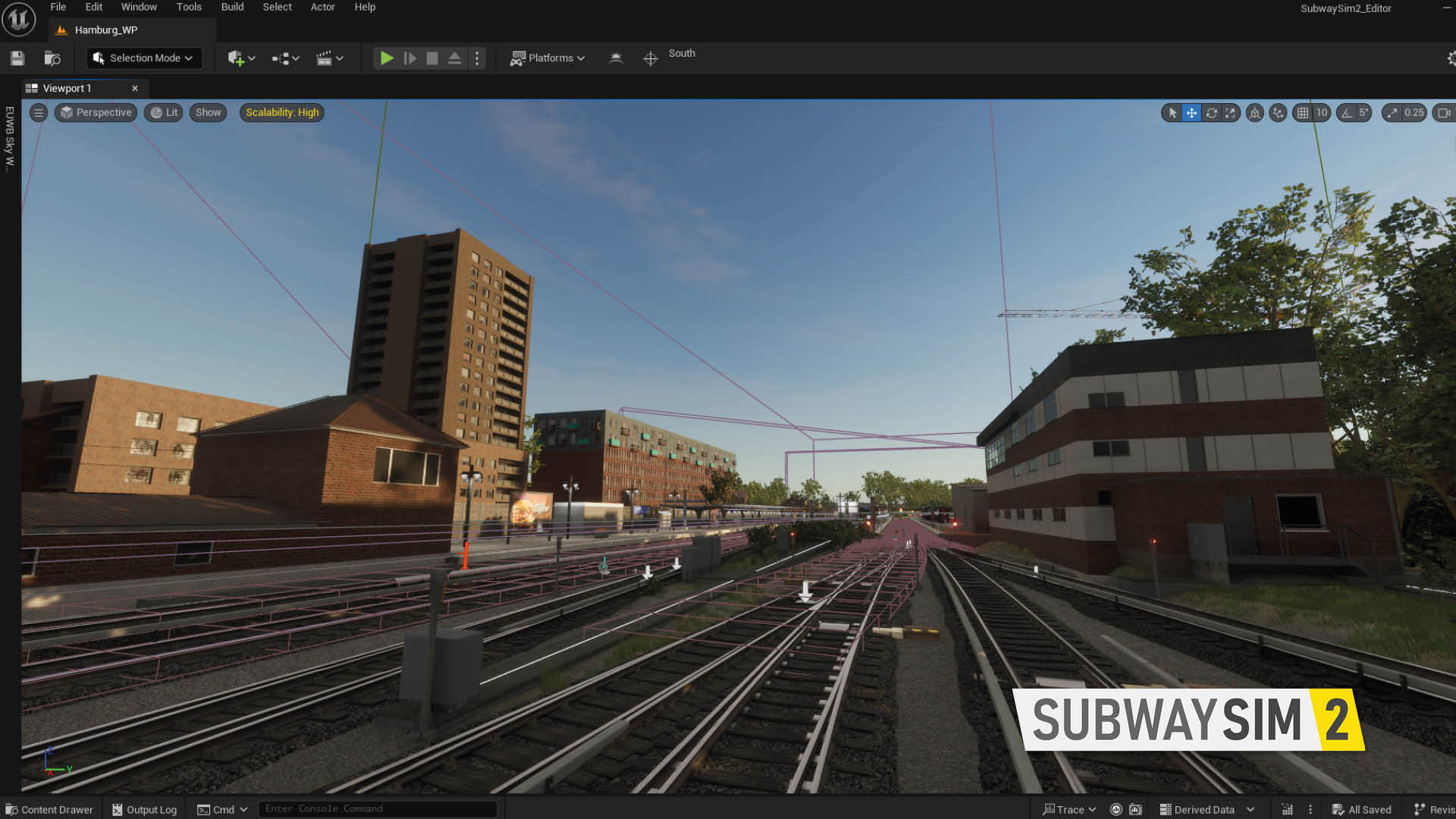Select the scale gizmo tool
Screen dimensions: 1456x819
1230,113
